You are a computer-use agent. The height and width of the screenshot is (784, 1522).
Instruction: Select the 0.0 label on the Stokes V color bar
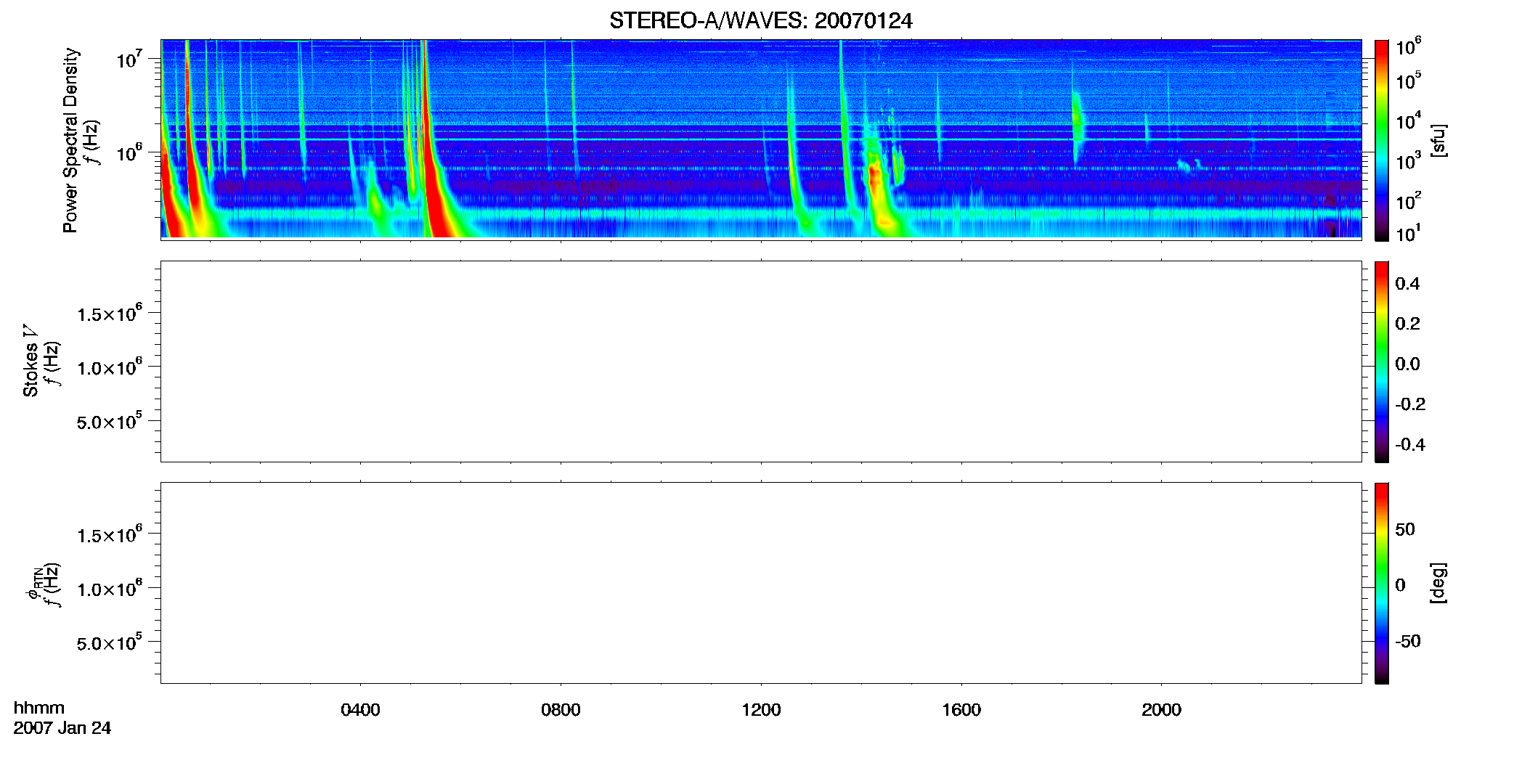(1407, 364)
